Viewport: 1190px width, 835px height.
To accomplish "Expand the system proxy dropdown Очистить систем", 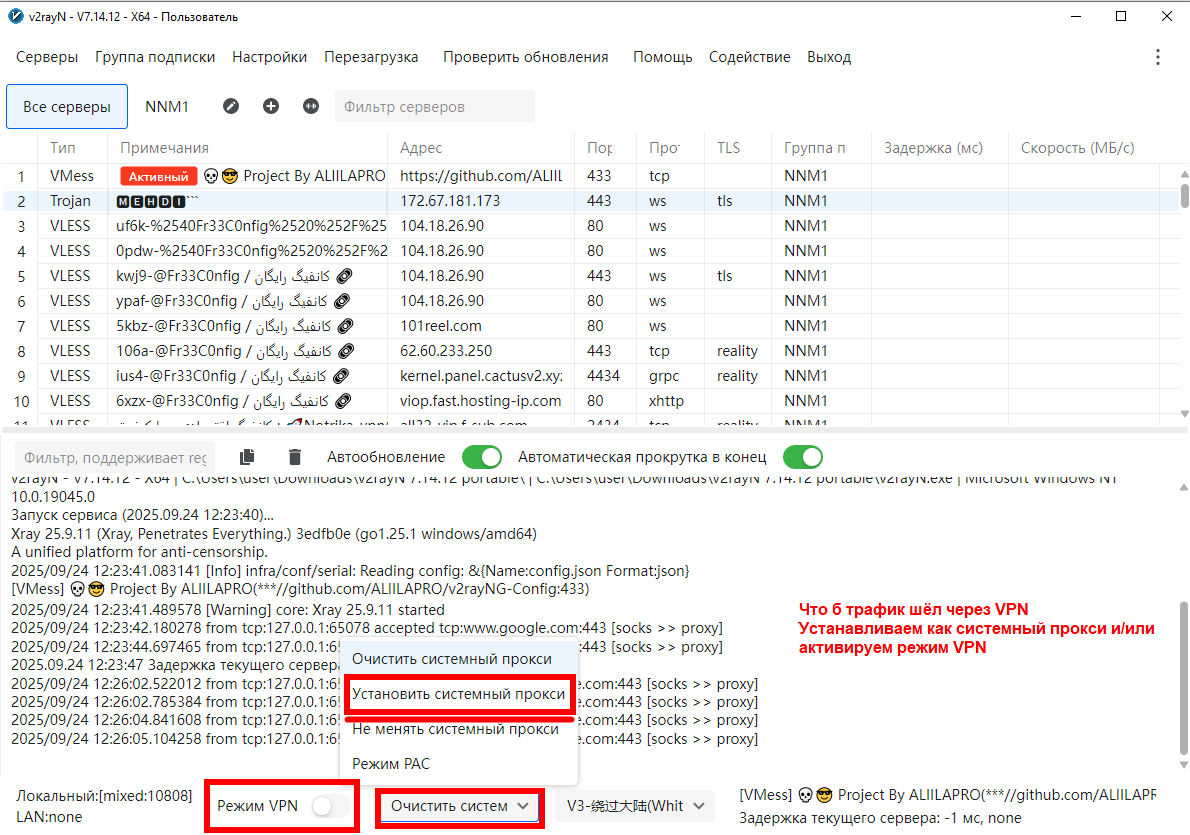I will coord(459,806).
